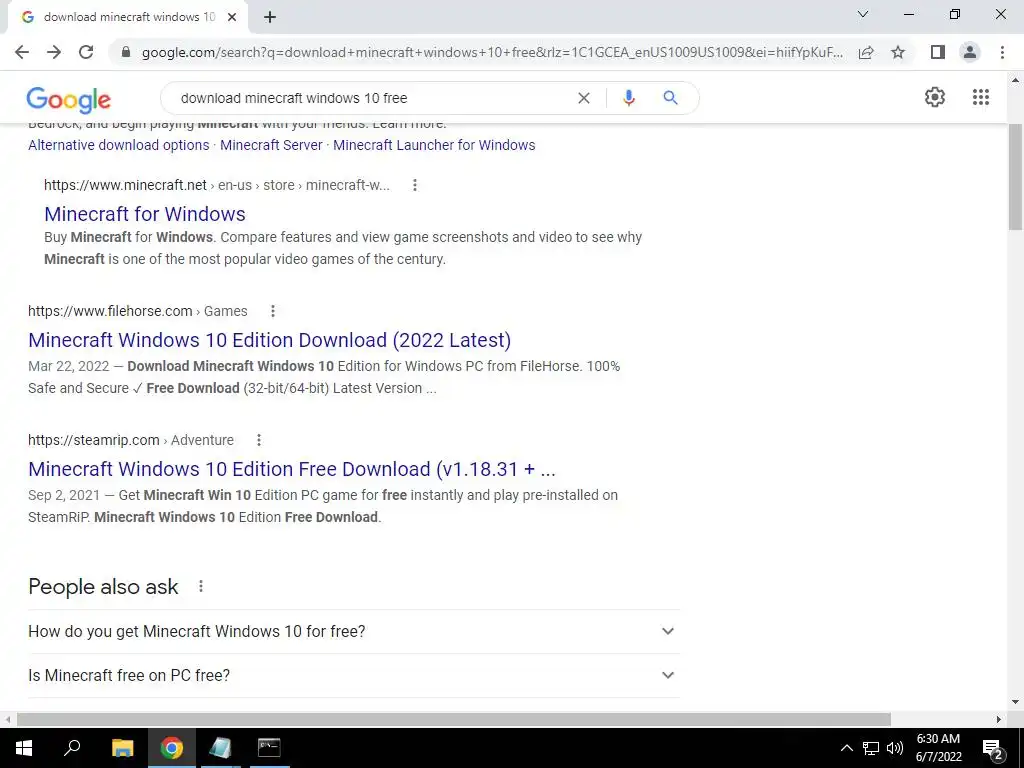Expand 'How do you get Minecraft Windows 10 for free?'
The height and width of the screenshot is (768, 1024).
(354, 632)
